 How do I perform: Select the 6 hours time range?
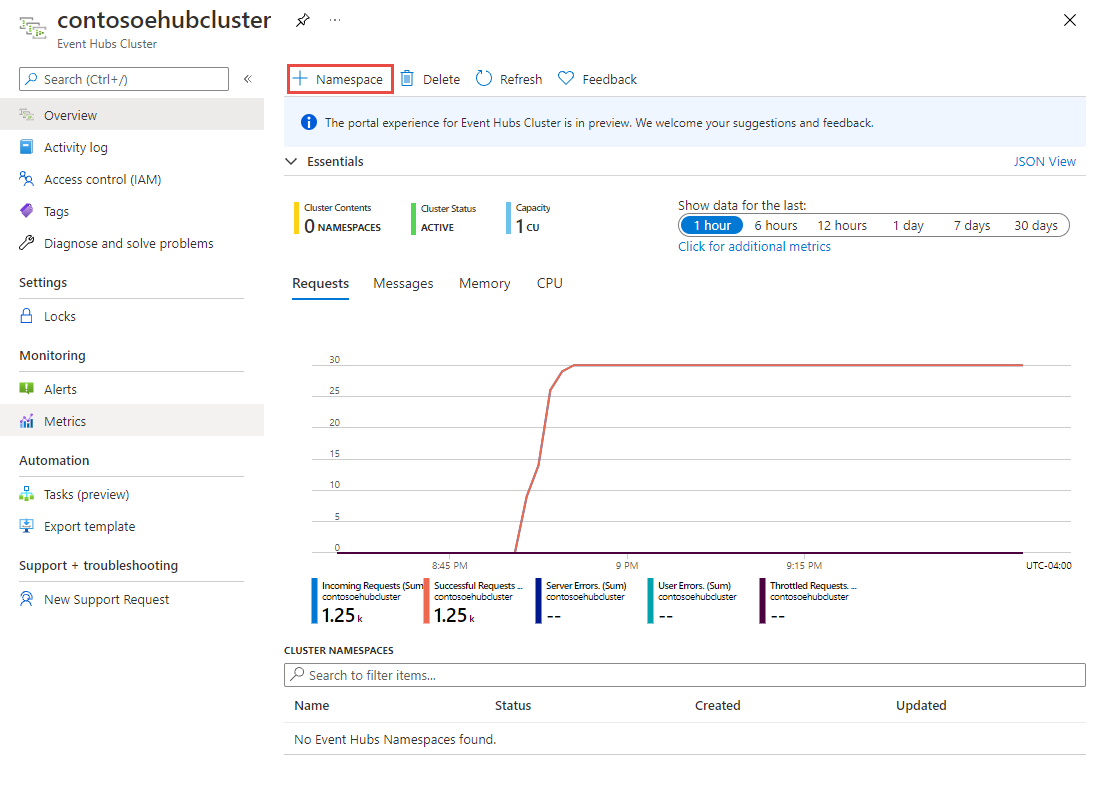coord(775,225)
